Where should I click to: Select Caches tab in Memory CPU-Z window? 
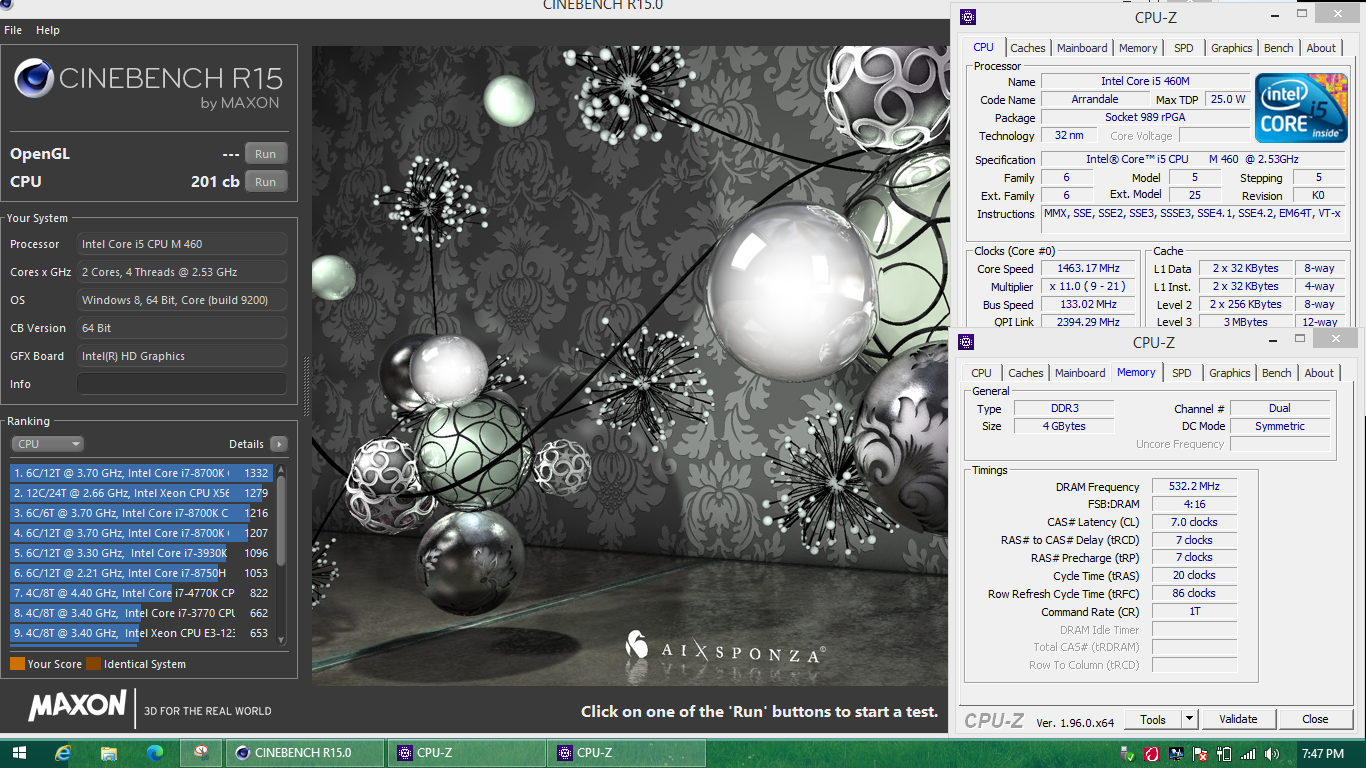coord(1025,373)
